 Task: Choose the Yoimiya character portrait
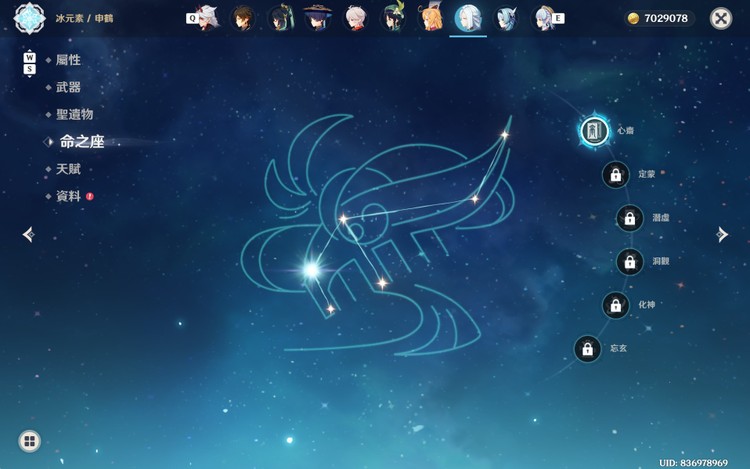coord(430,17)
